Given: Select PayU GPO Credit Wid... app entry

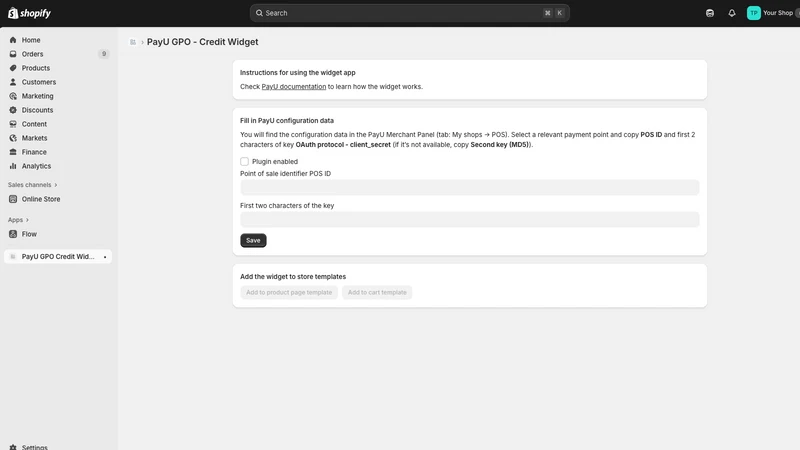Looking at the screenshot, I should [x=58, y=257].
